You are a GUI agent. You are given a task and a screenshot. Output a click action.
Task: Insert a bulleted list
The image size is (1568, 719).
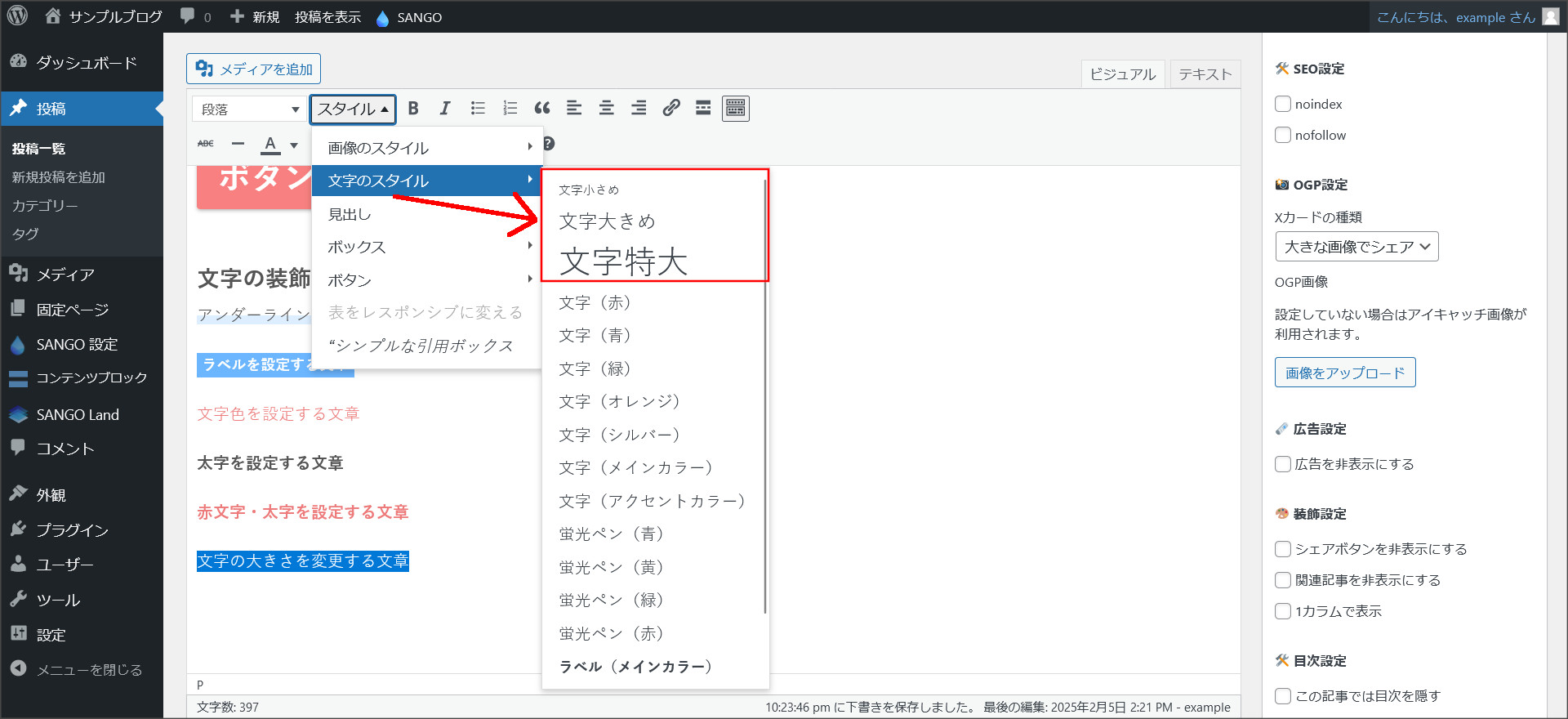point(478,109)
